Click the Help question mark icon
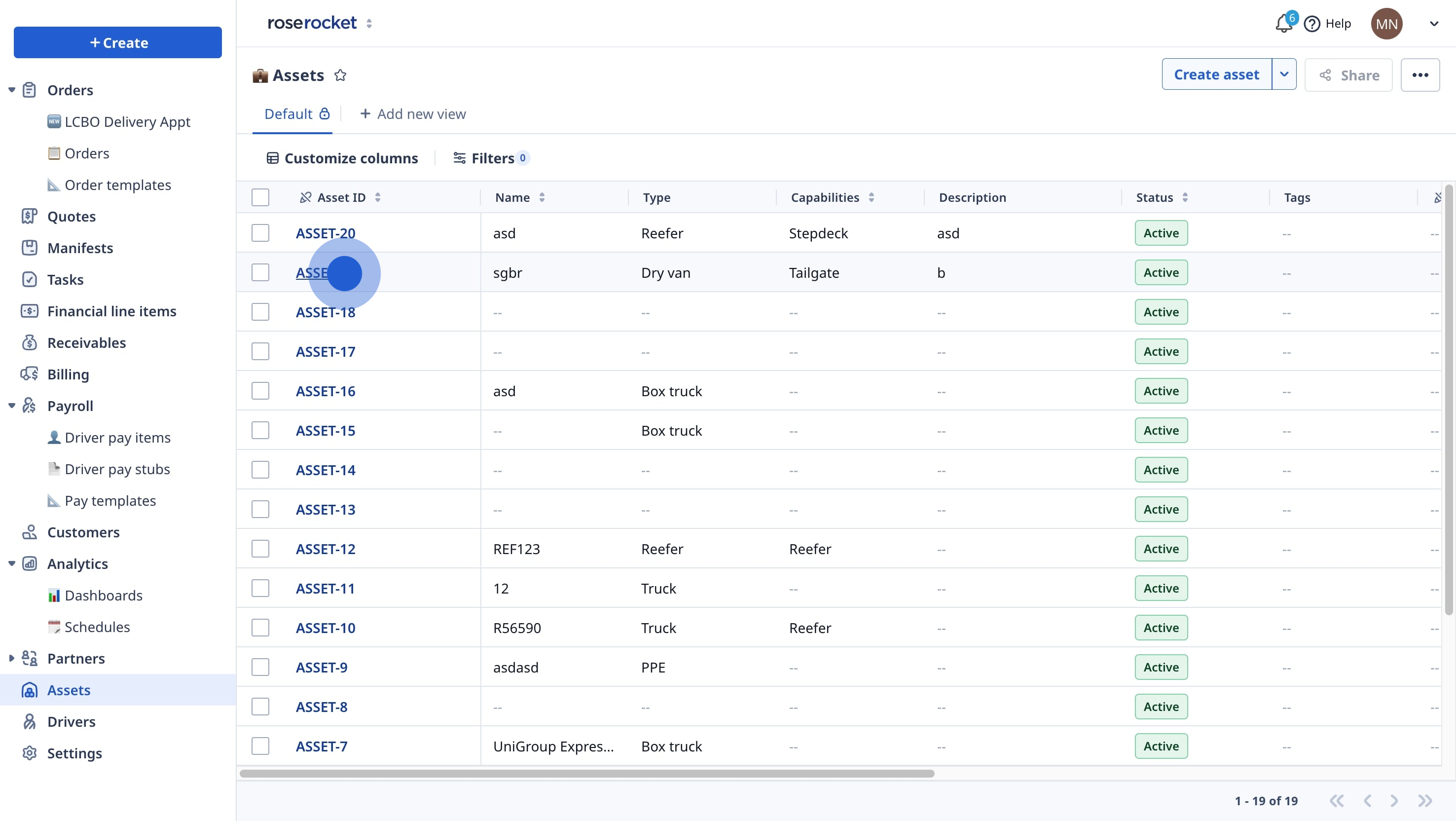Image resolution: width=1456 pixels, height=821 pixels. click(x=1312, y=24)
